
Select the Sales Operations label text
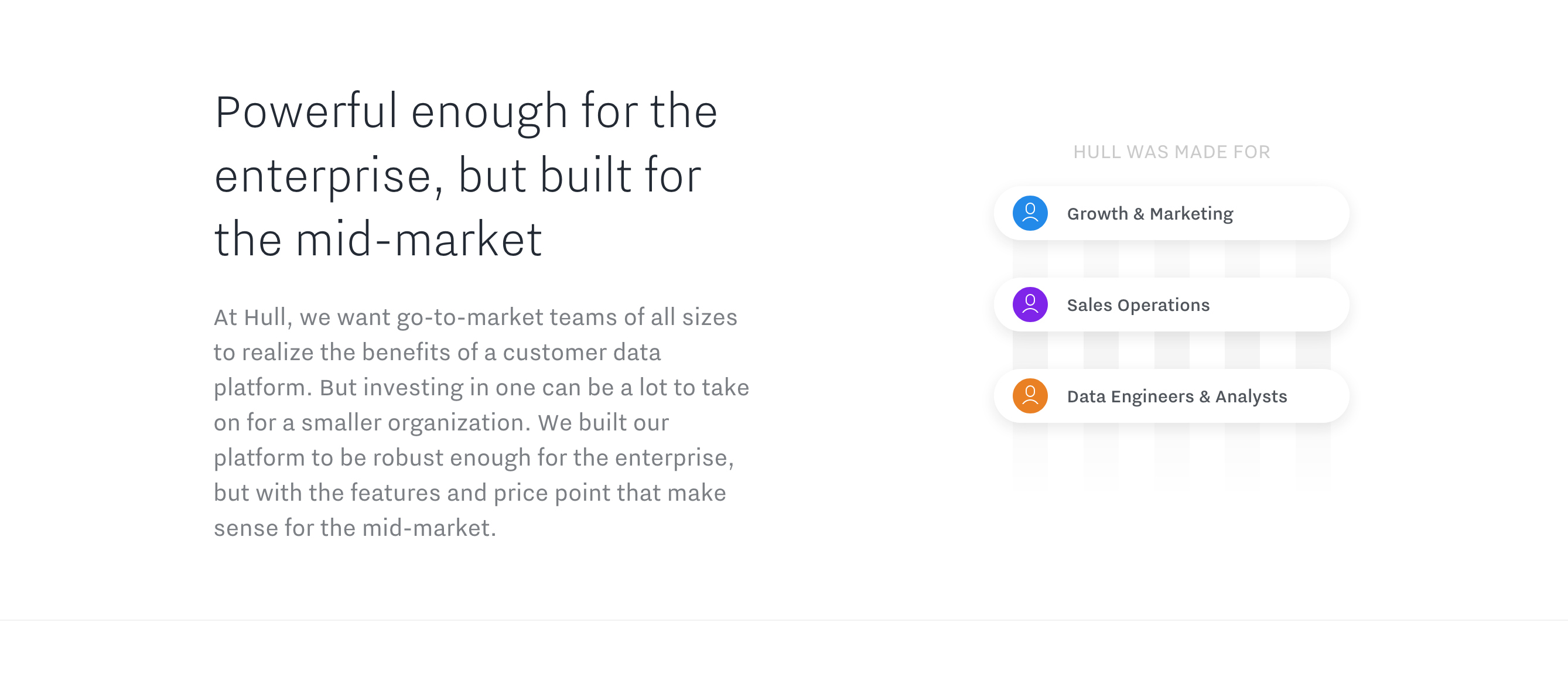(1138, 305)
